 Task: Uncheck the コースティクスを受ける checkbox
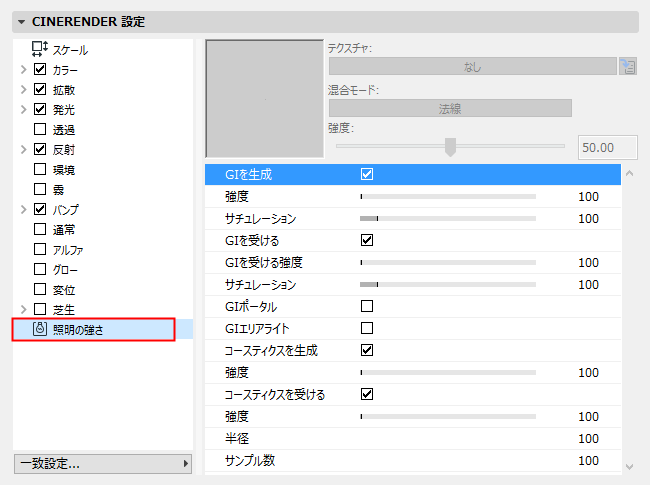(367, 394)
